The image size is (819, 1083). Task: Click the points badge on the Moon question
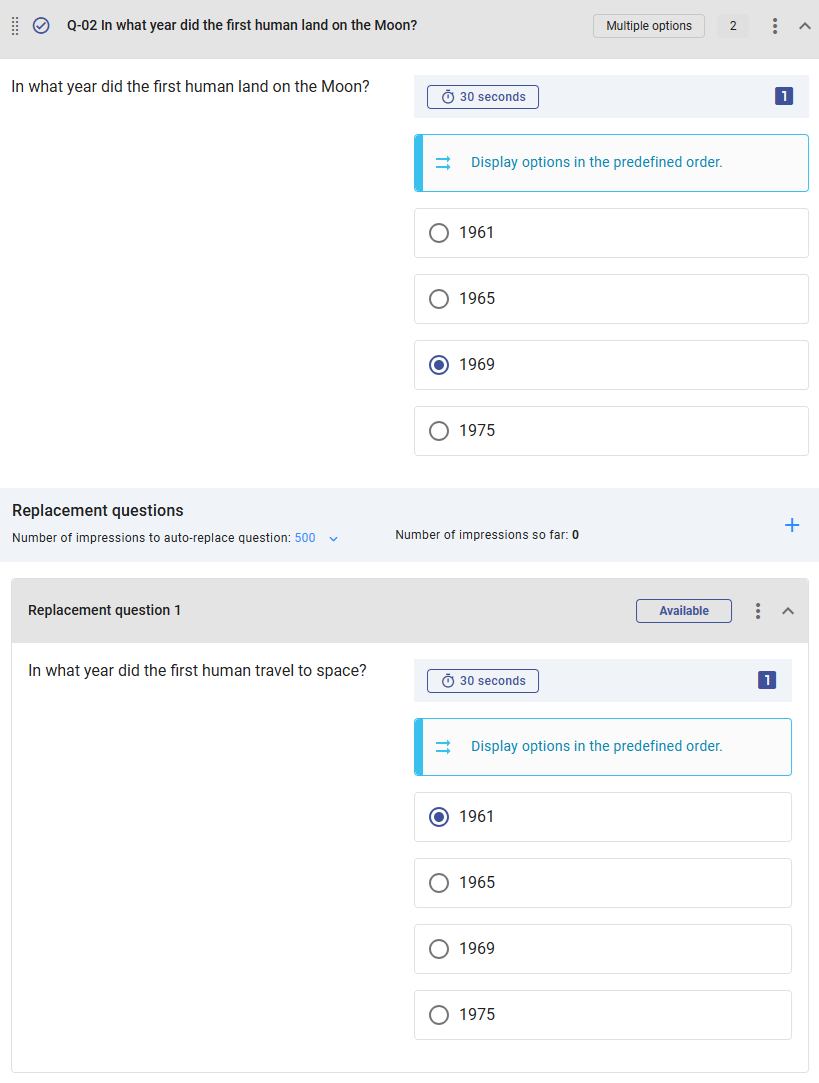(784, 96)
